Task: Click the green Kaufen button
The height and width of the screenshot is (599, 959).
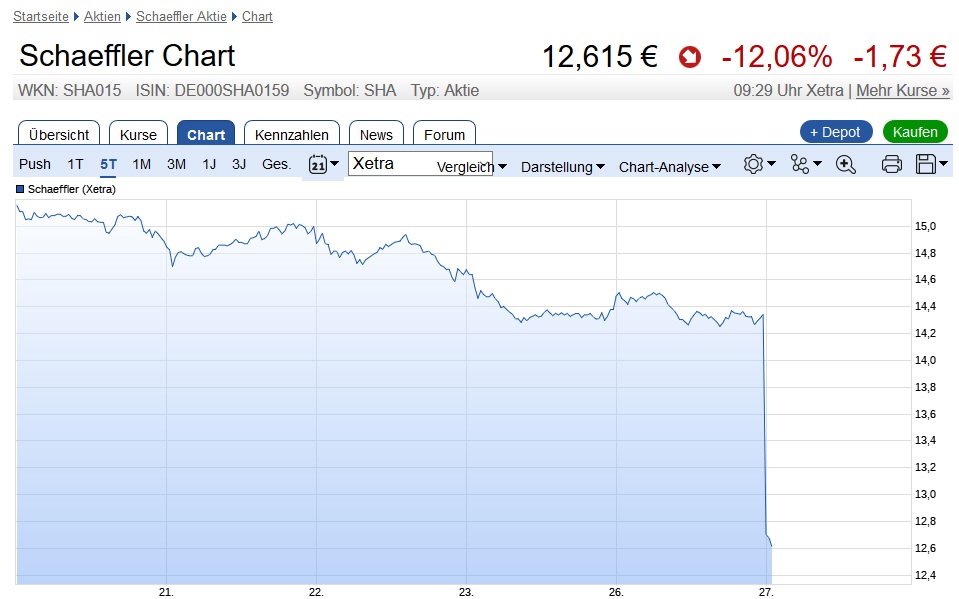Action: (x=914, y=132)
